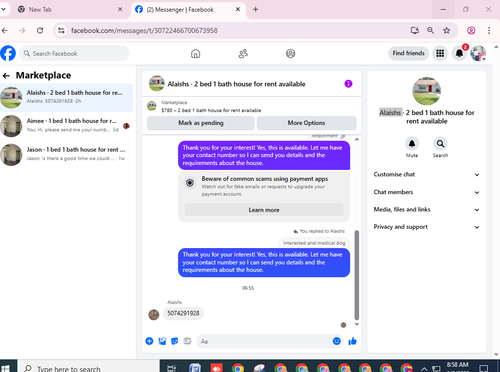Click browser back navigation arrow

[x=5, y=30]
